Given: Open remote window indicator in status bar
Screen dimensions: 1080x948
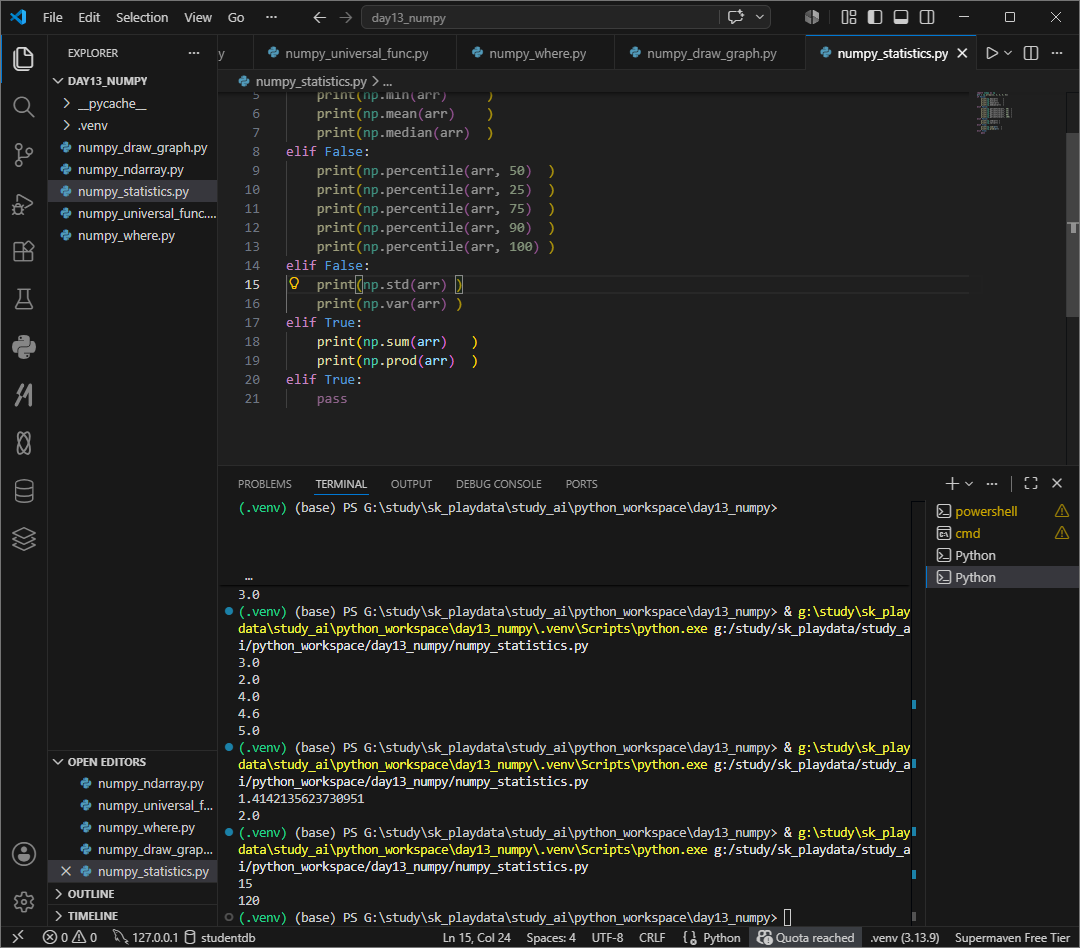Looking at the screenshot, I should coord(19,937).
